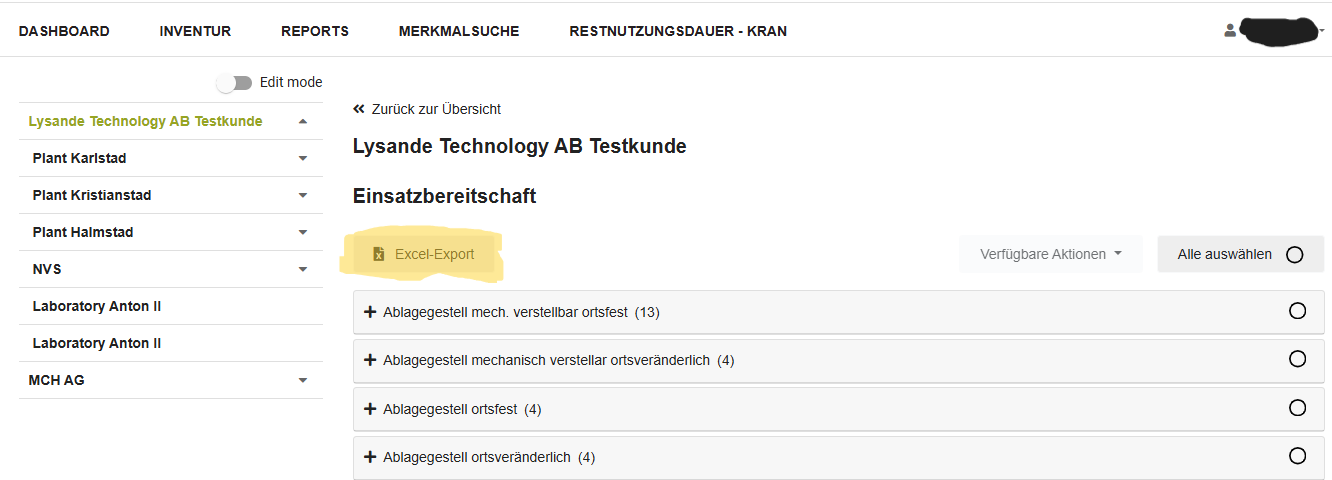The width and height of the screenshot is (1332, 480).
Task: Expand MCH AG tree arrow
Action: coord(303,380)
